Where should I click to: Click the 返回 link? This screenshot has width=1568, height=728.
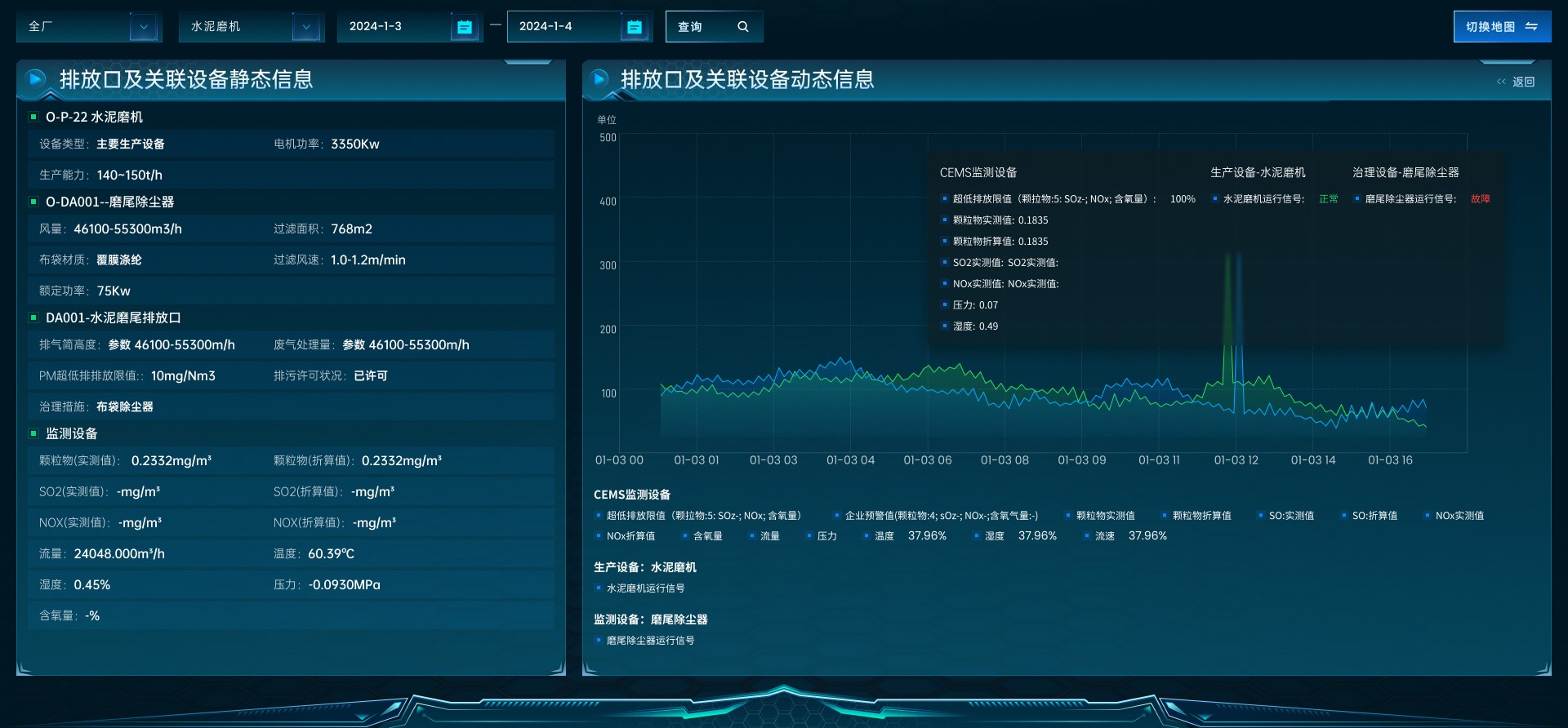pos(1523,82)
